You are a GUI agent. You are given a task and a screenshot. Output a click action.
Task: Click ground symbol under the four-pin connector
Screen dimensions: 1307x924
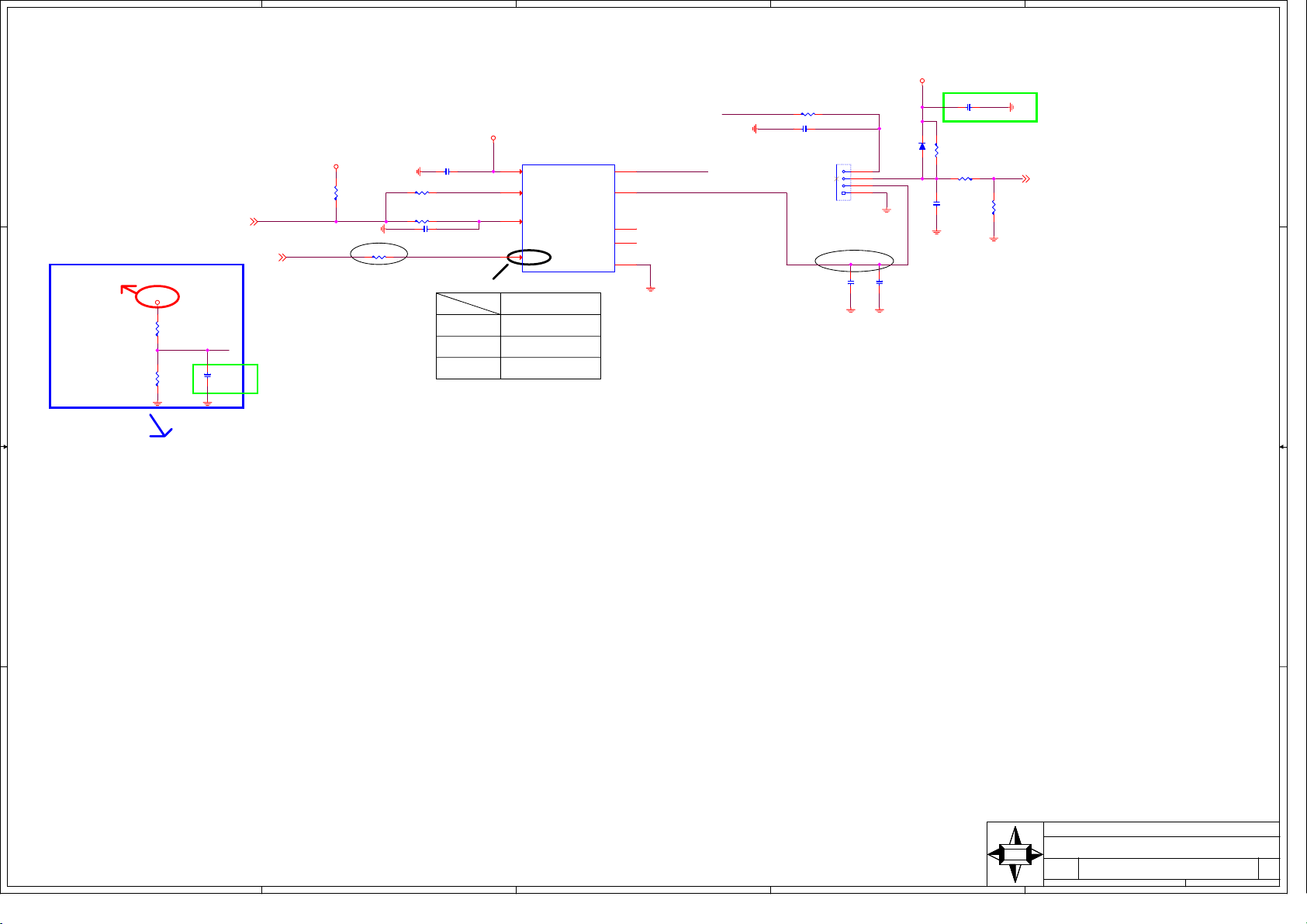pyautogui.click(x=887, y=210)
